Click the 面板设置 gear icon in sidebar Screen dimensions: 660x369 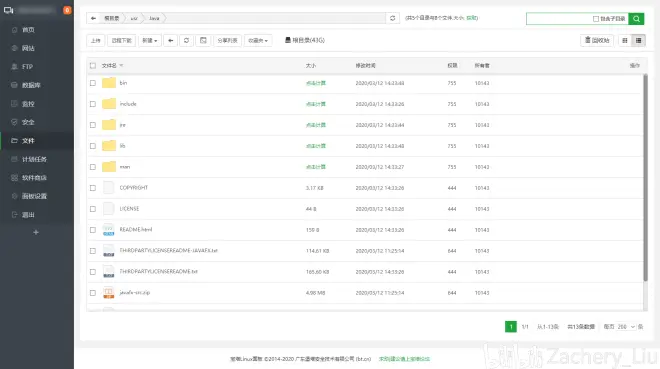tap(14, 196)
